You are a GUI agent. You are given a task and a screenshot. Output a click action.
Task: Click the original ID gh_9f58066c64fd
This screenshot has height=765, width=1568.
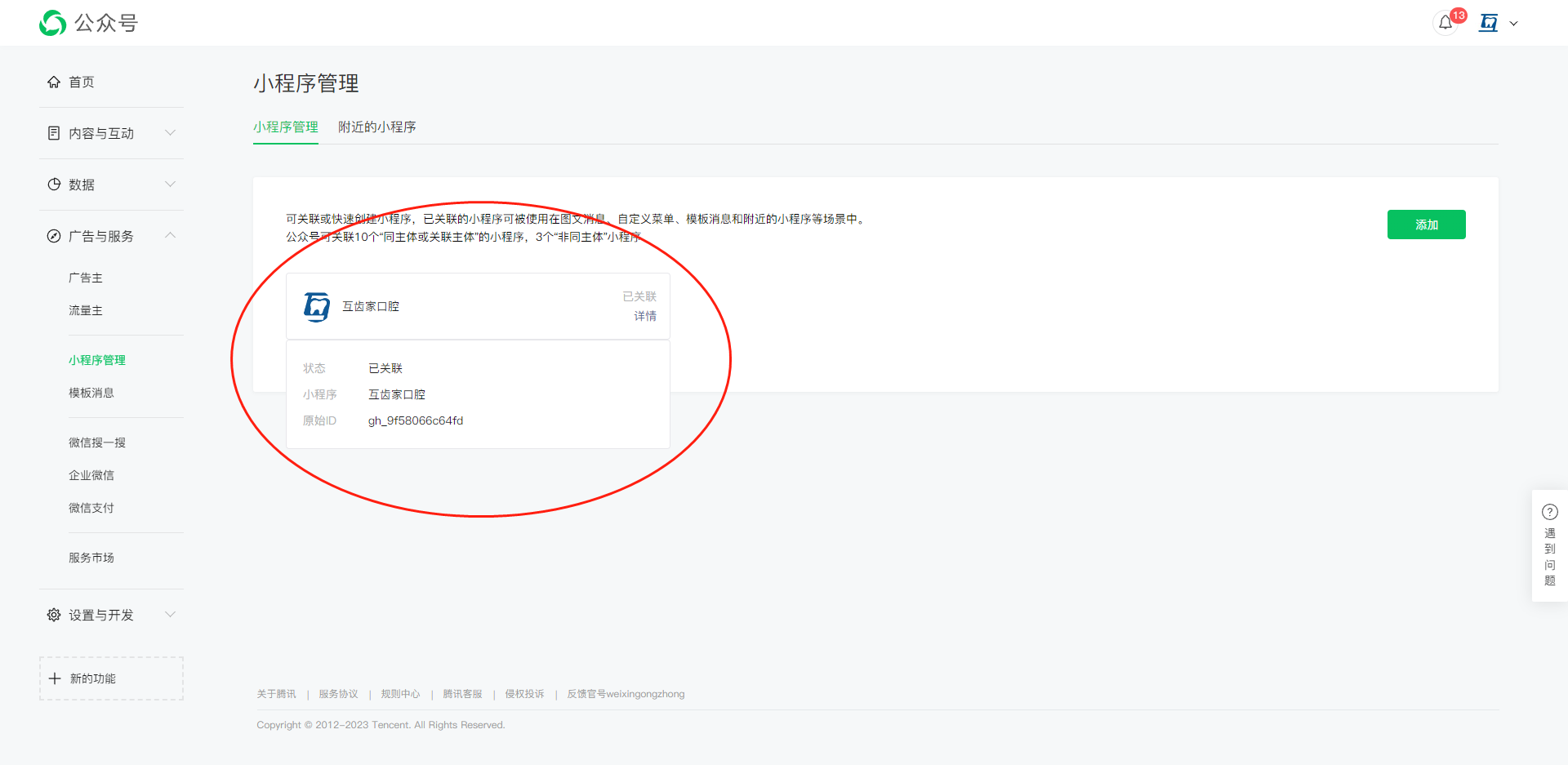pos(416,420)
